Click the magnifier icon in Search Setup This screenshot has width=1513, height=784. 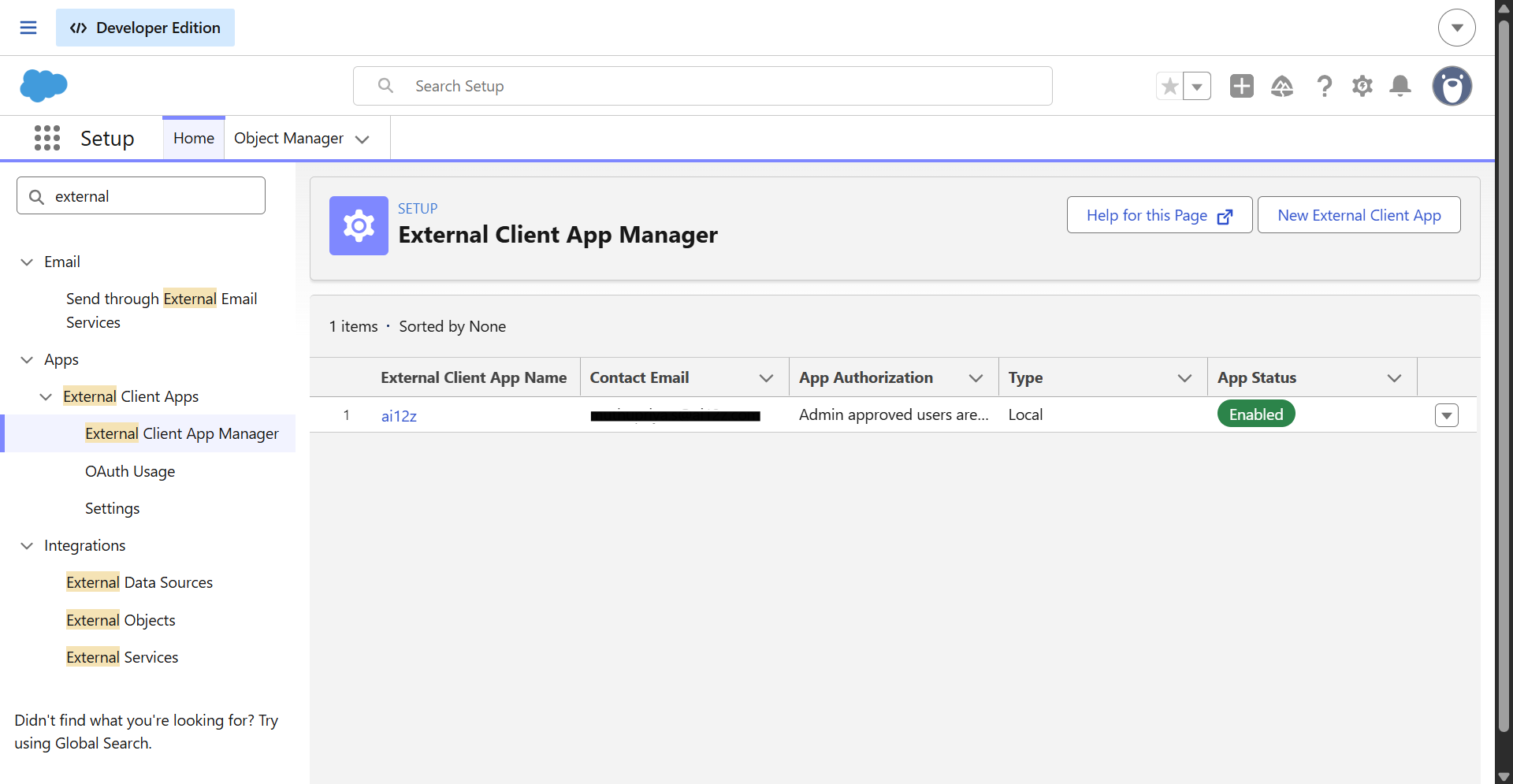pyautogui.click(x=385, y=85)
